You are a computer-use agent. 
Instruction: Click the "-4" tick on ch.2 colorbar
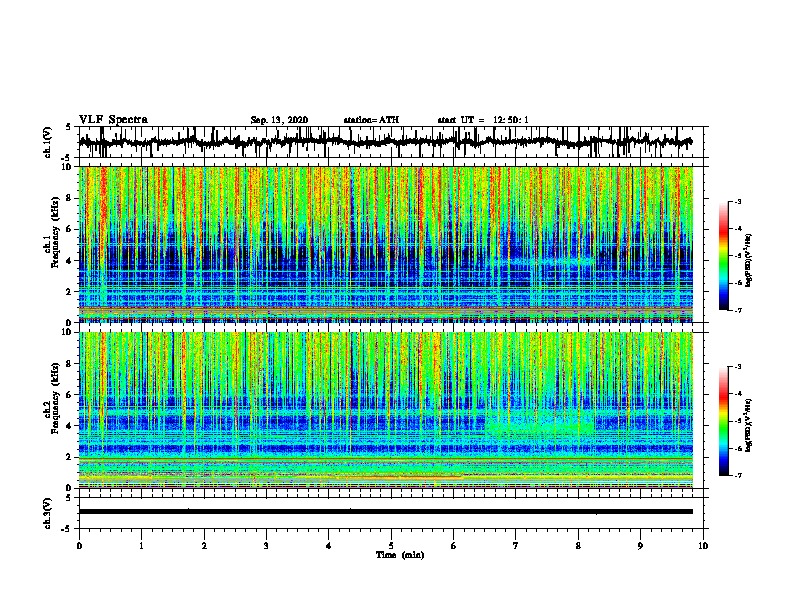737,393
